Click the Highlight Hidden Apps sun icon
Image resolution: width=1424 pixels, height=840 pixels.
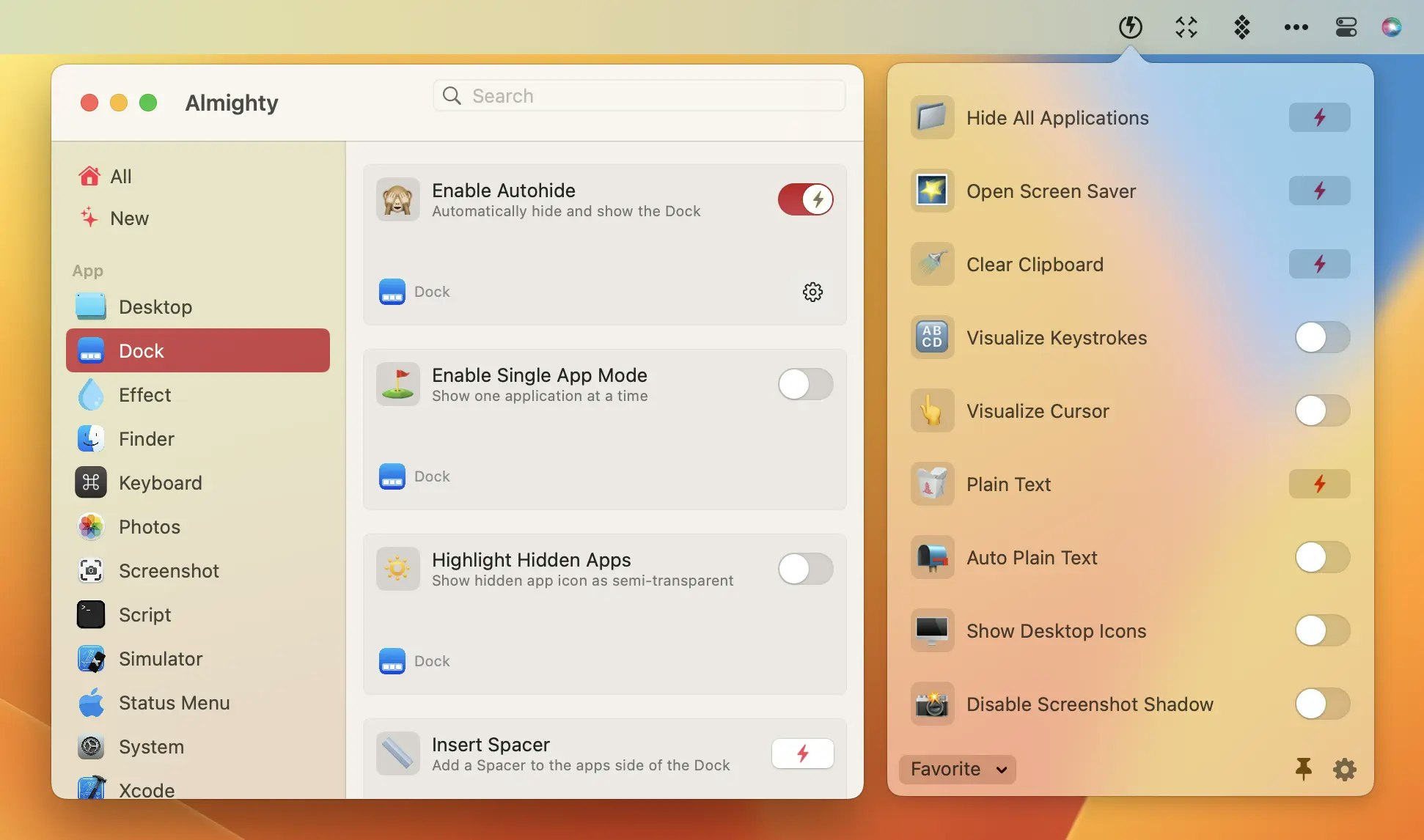click(x=398, y=569)
